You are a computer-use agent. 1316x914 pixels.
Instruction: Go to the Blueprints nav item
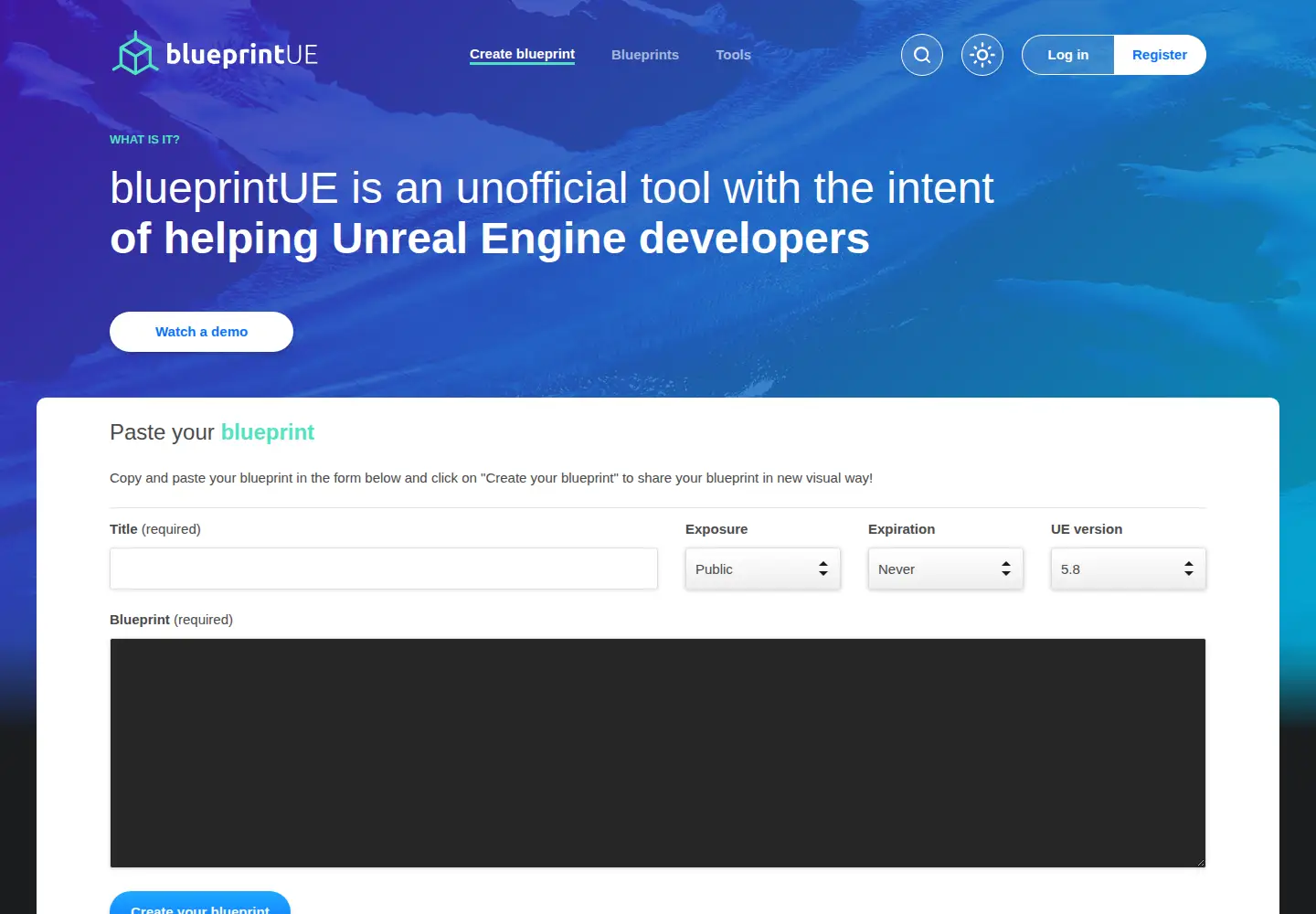(x=645, y=55)
